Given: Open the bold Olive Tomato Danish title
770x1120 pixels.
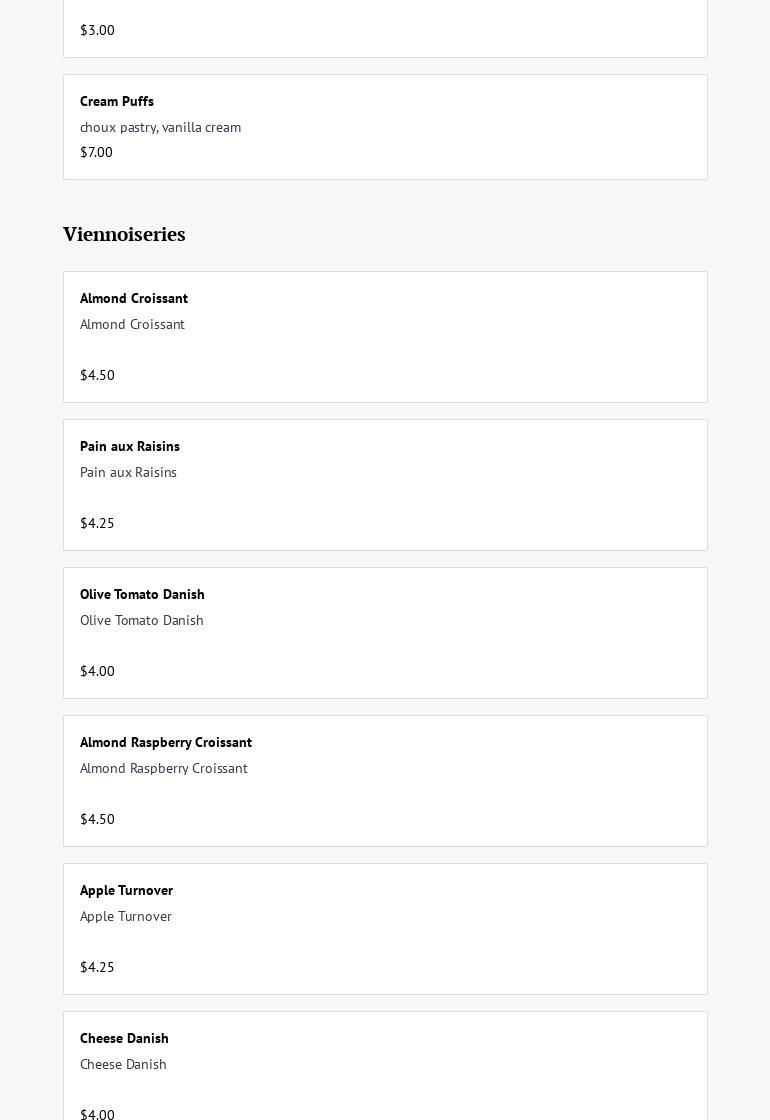Looking at the screenshot, I should coord(142,594).
